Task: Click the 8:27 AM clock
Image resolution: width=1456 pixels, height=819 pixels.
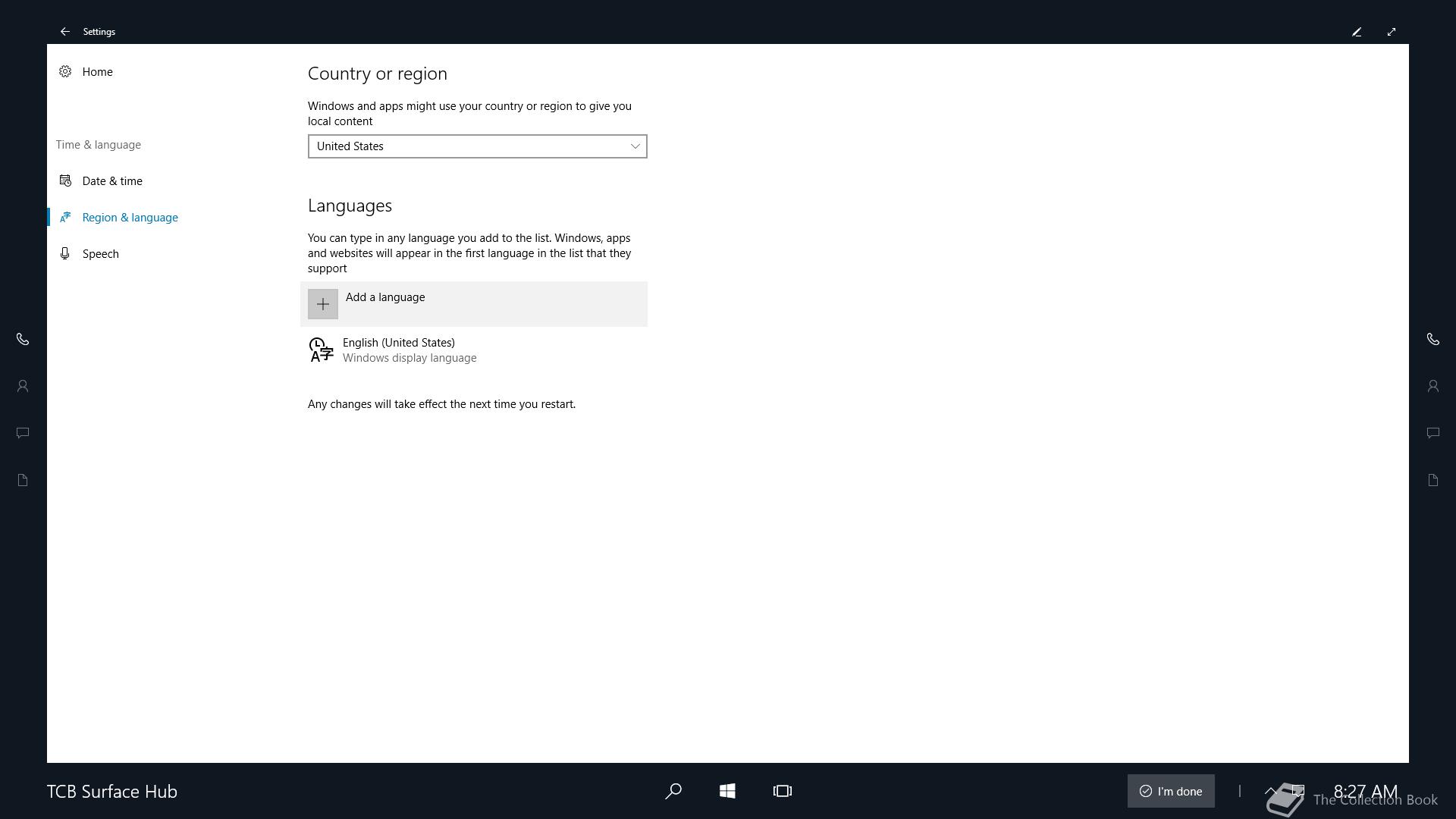Action: pyautogui.click(x=1365, y=791)
